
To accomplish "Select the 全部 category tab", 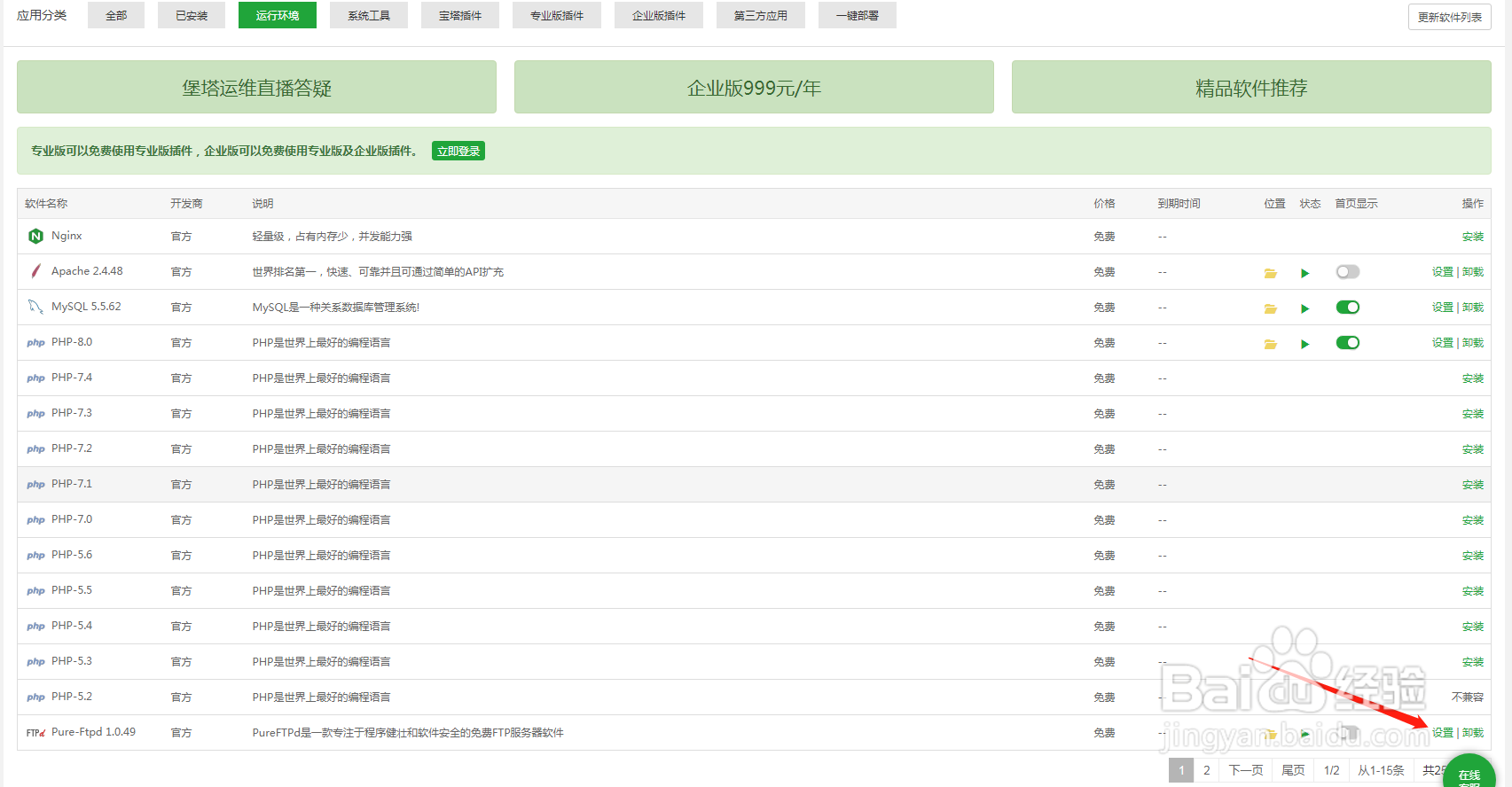I will point(116,15).
